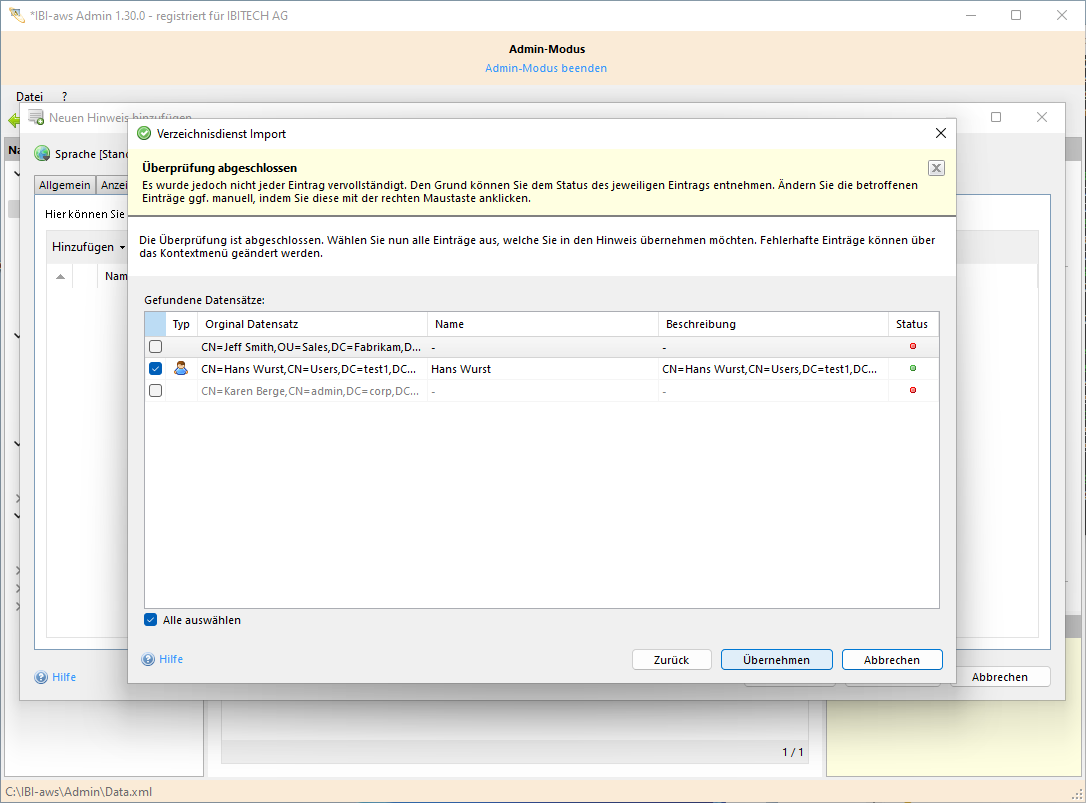Open help via the Hilfe icon in dialog

click(x=150, y=659)
